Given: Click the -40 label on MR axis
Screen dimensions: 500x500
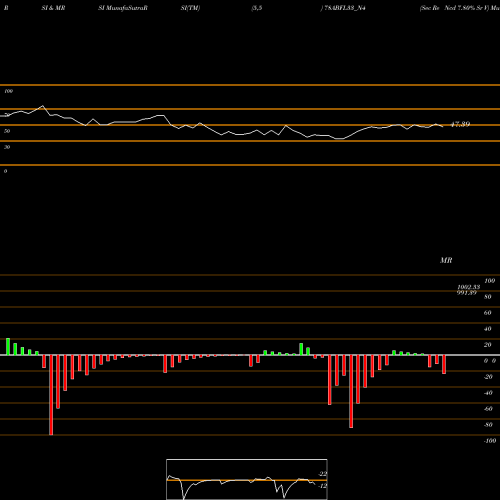Looking at the screenshot, I should click(488, 393).
